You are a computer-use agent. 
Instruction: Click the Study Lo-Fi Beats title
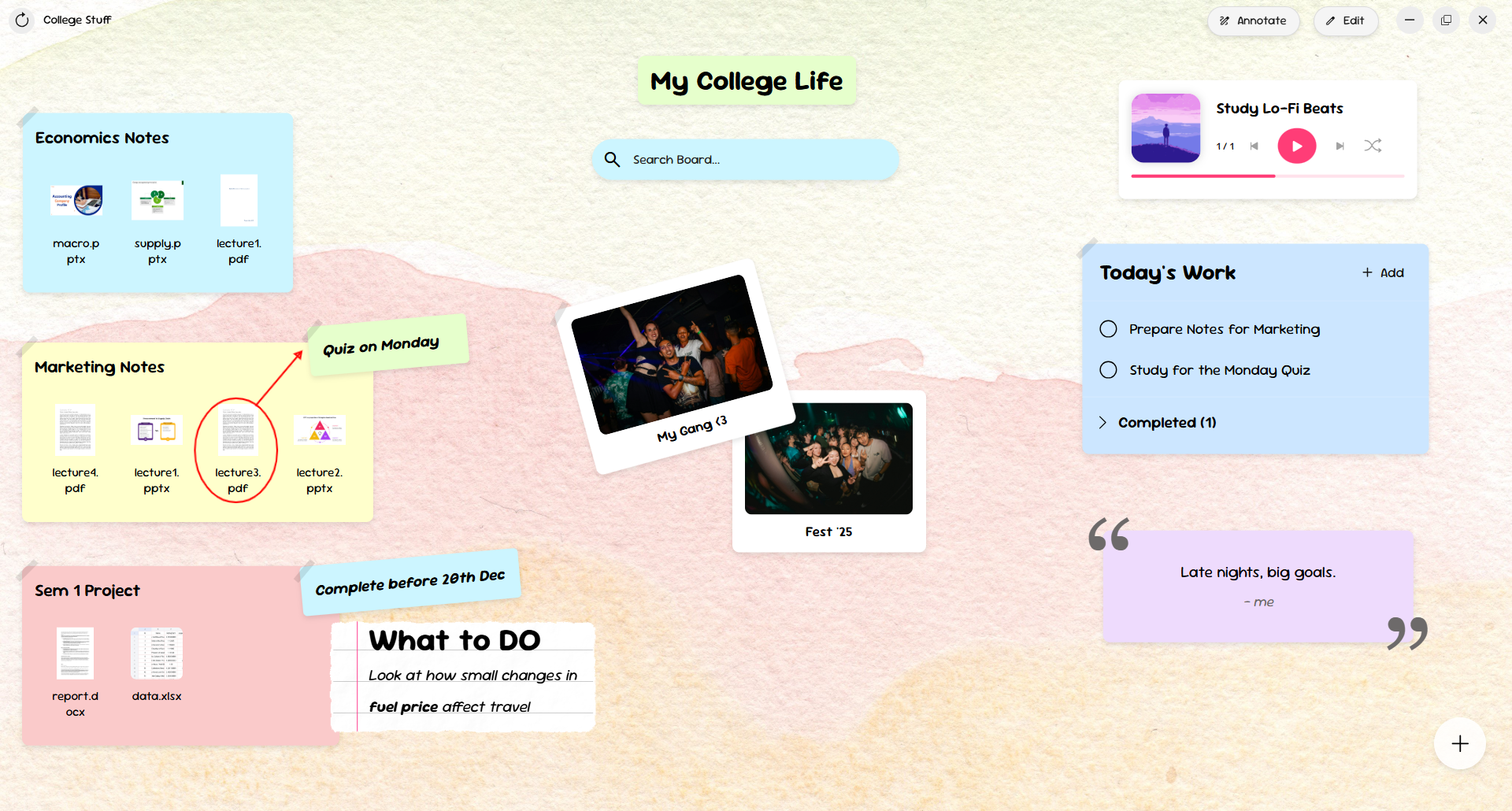[x=1279, y=108]
